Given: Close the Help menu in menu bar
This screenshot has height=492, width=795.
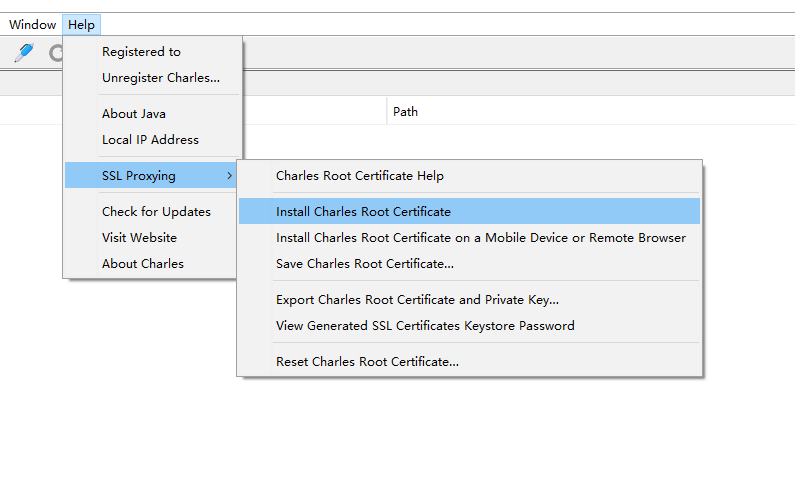Looking at the screenshot, I should pyautogui.click(x=82, y=24).
